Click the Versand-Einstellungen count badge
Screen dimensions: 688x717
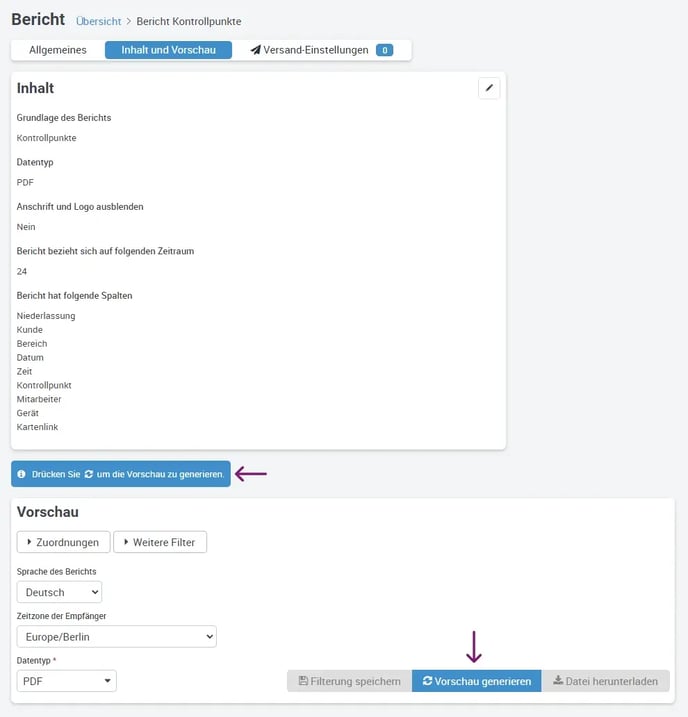point(384,50)
